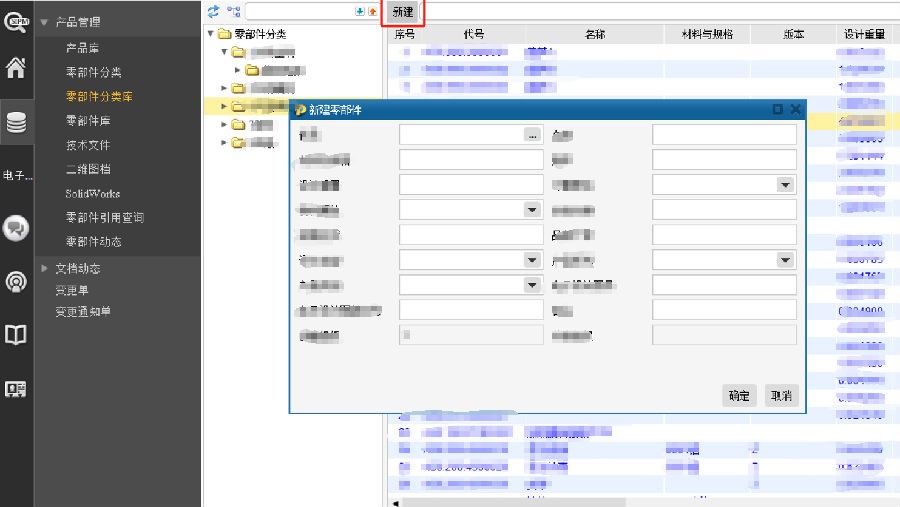
Task: Expand the 文档动态 menu section
Action: [x=45, y=268]
